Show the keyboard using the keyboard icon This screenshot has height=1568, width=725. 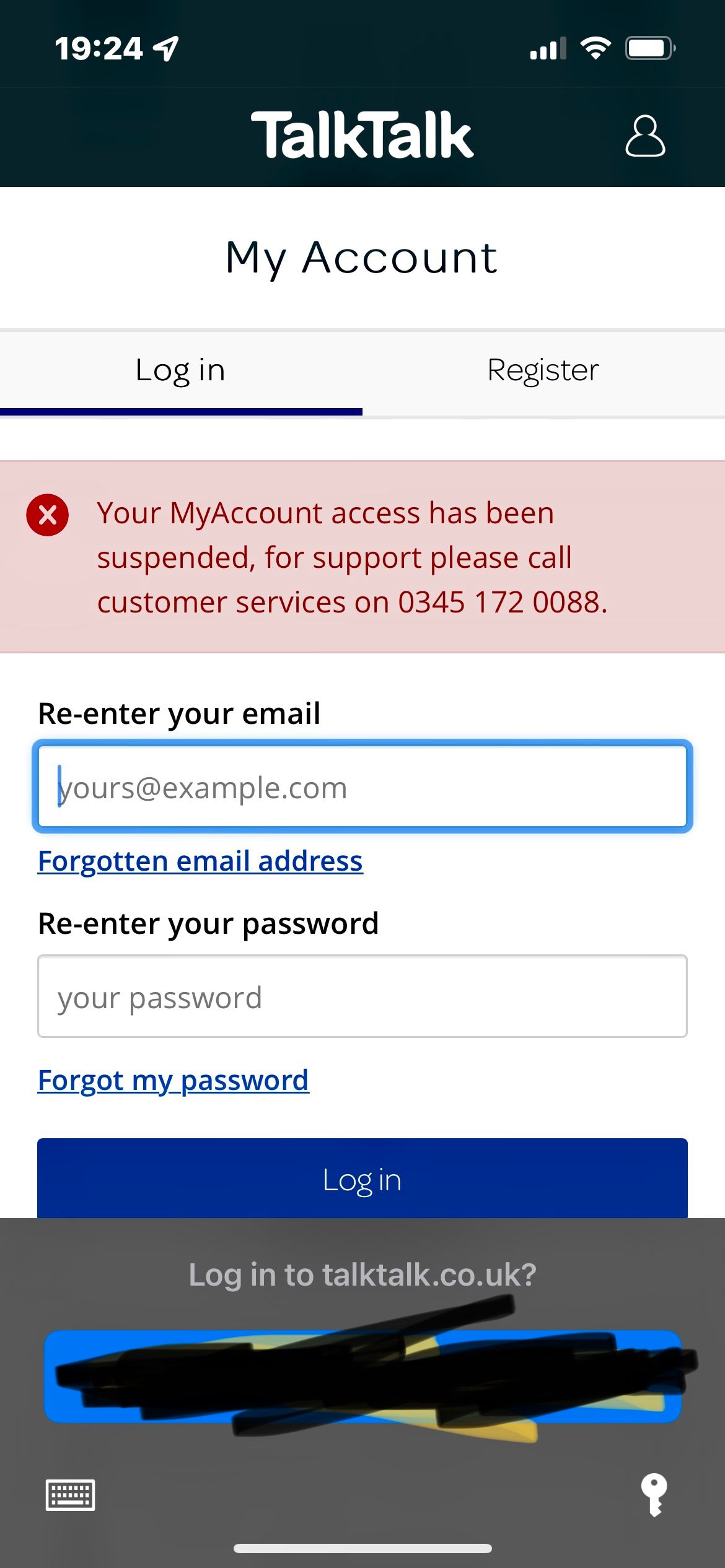click(71, 1495)
